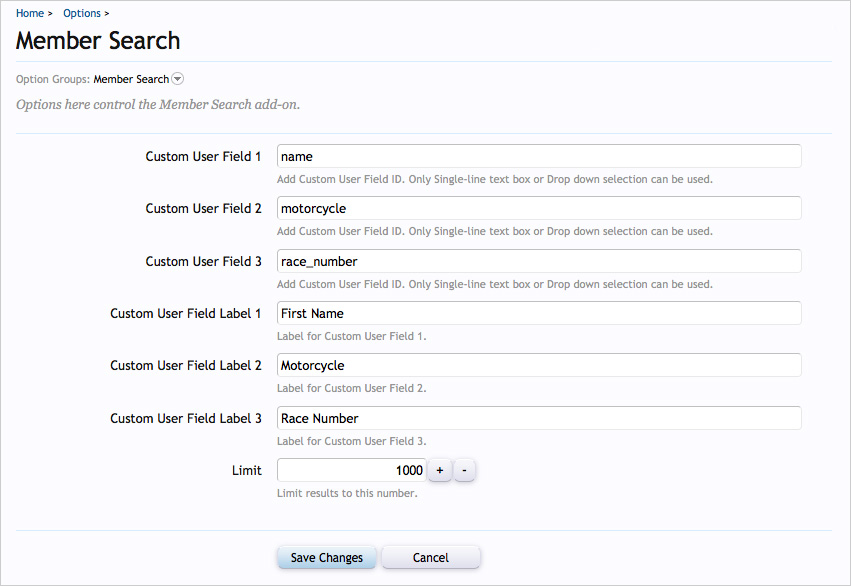Select the Custom User Field 3 input
The width and height of the screenshot is (851, 586).
tap(539, 261)
